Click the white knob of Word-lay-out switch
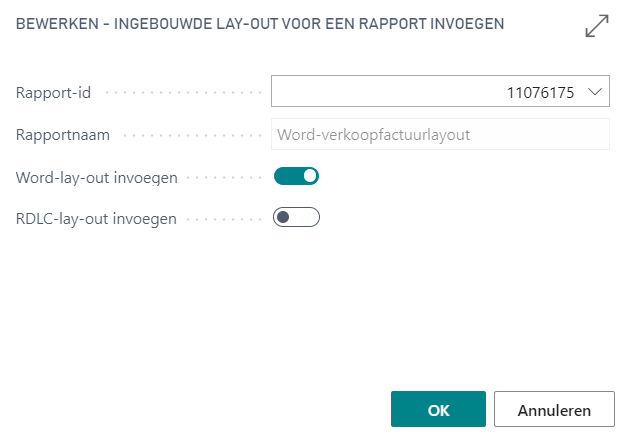Screen dimensions: 627x437 [309, 177]
